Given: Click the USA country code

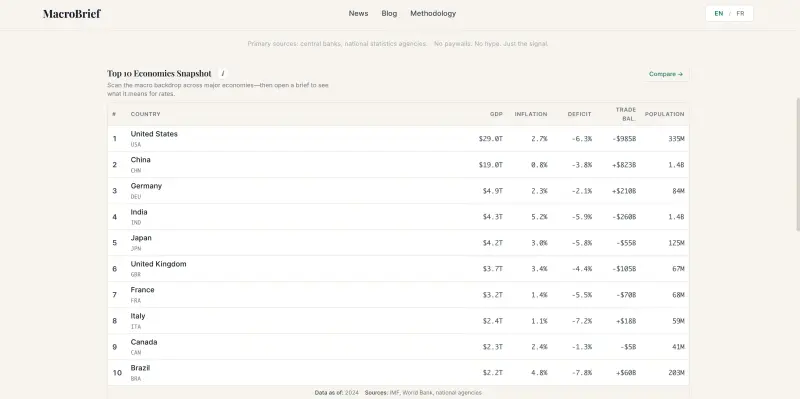Looking at the screenshot, I should pos(136,145).
